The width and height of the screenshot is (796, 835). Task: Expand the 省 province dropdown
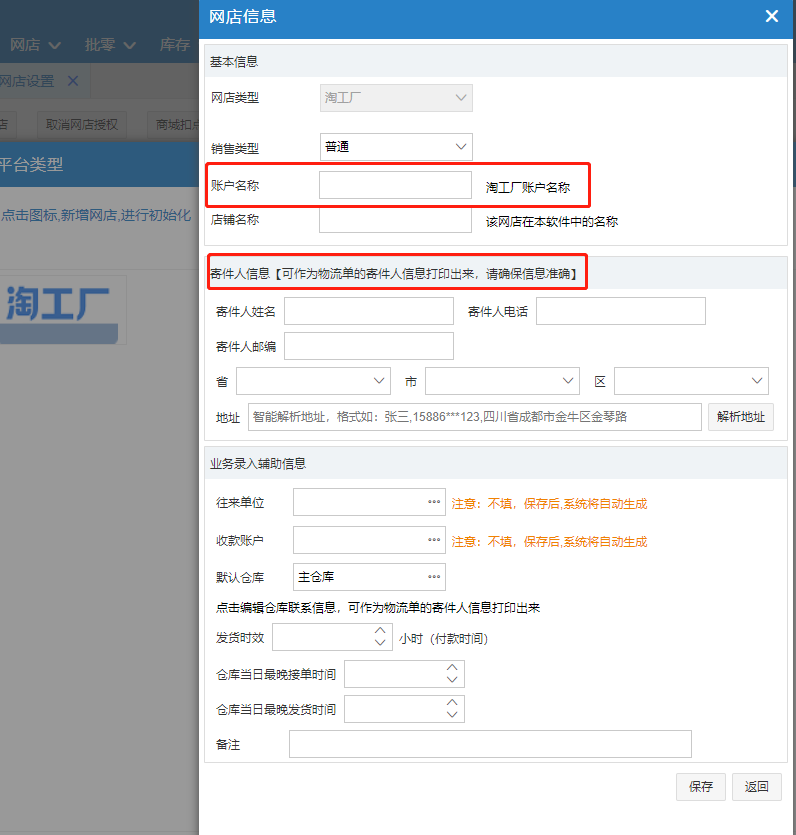click(x=313, y=381)
